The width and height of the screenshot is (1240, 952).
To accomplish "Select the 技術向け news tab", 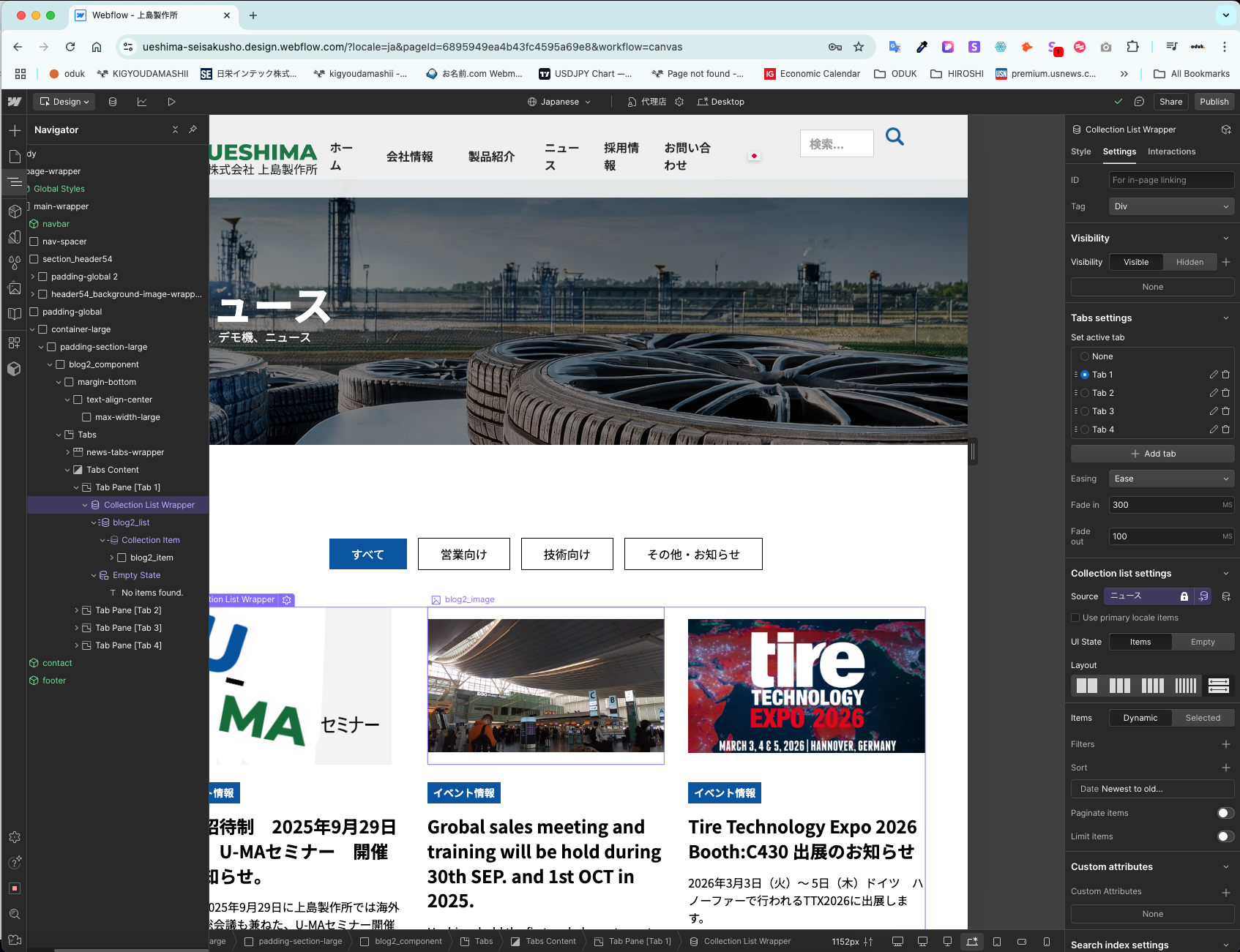I will [567, 554].
